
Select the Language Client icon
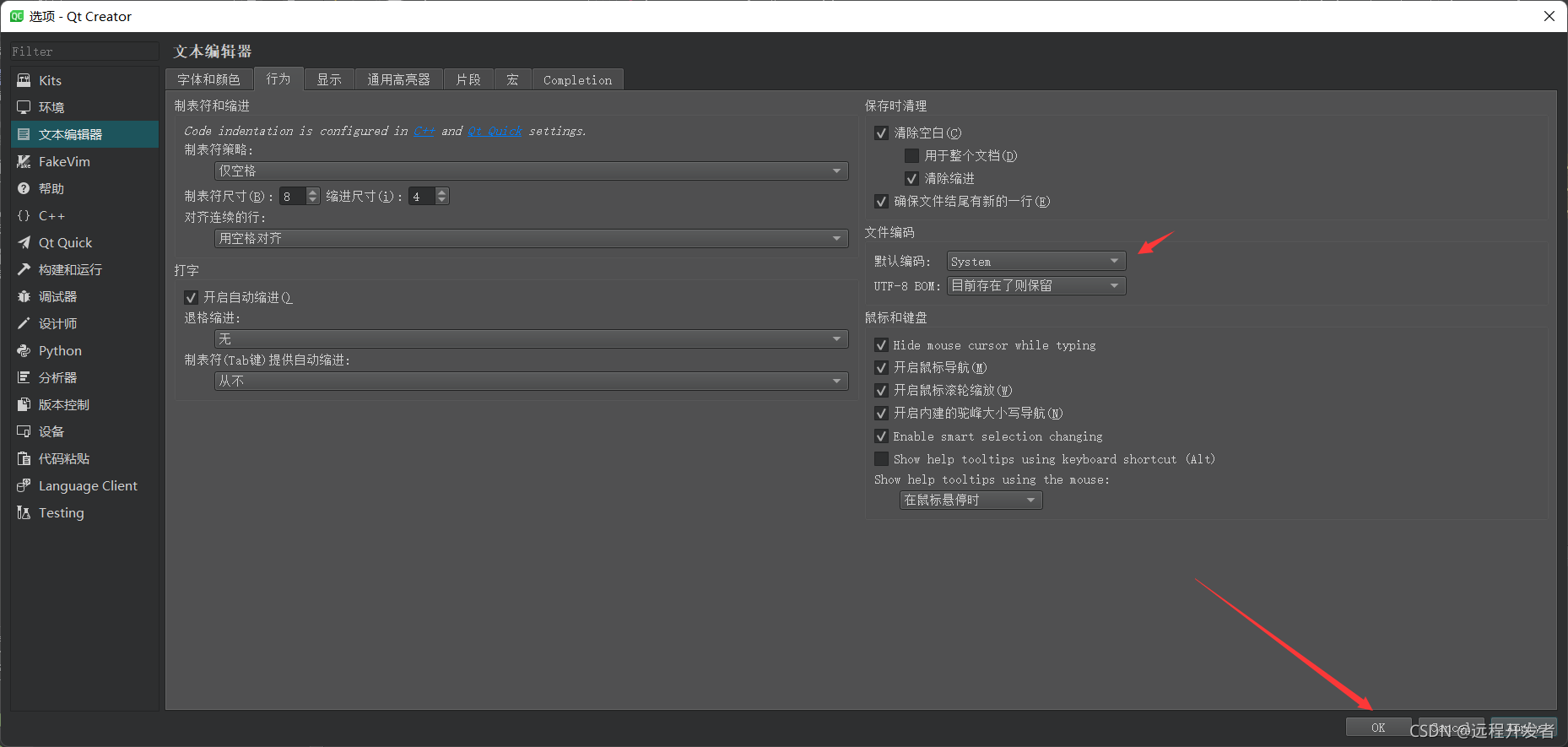tap(24, 485)
